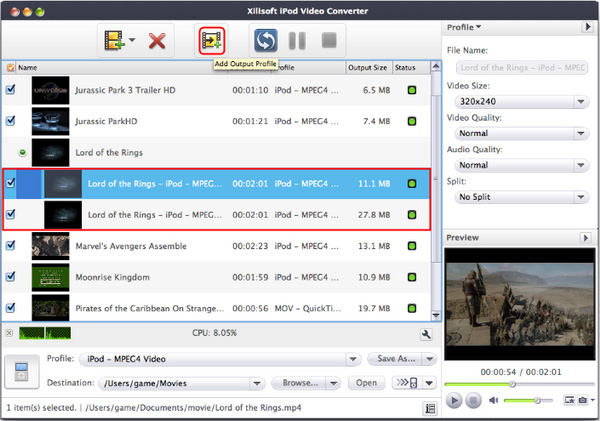Uncheck the Moonrise Kingdom checkbox
This screenshot has width=600, height=421.
[11, 276]
